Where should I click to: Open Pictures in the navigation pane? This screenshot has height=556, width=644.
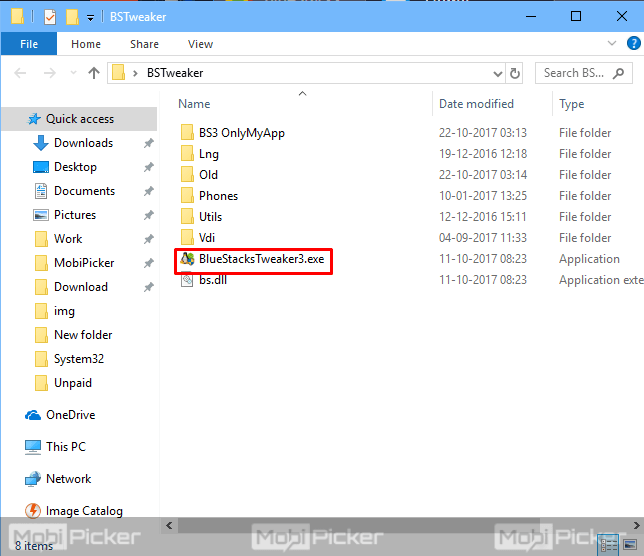(x=75, y=215)
